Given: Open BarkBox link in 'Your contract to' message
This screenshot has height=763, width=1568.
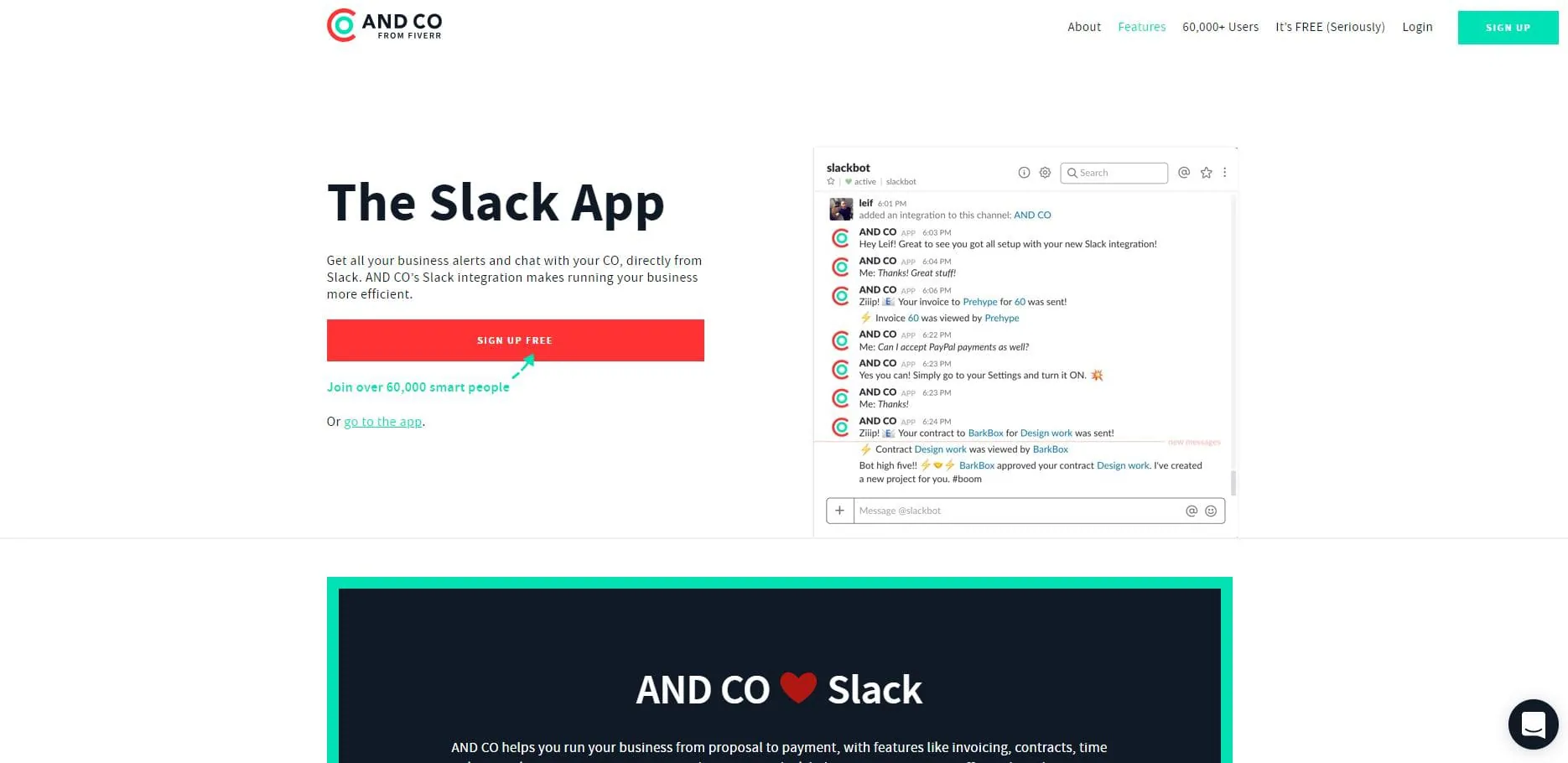Looking at the screenshot, I should pos(985,433).
